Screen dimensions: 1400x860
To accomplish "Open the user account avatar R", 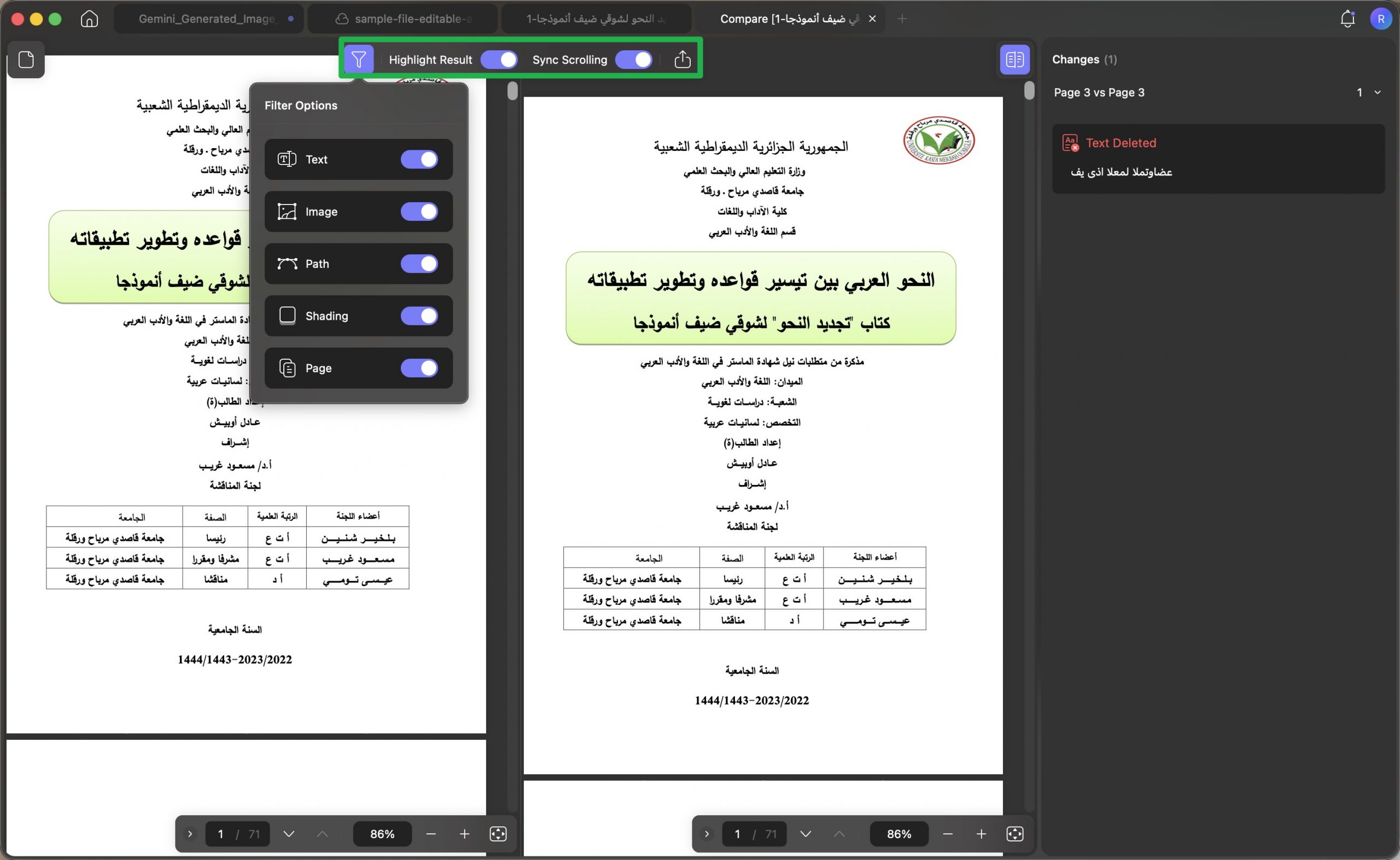I will click(x=1381, y=19).
